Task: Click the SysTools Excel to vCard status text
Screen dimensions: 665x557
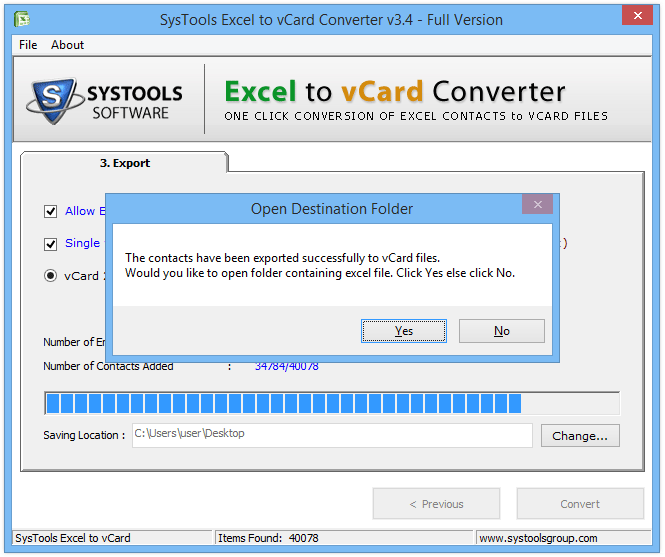Action: pyautogui.click(x=73, y=538)
